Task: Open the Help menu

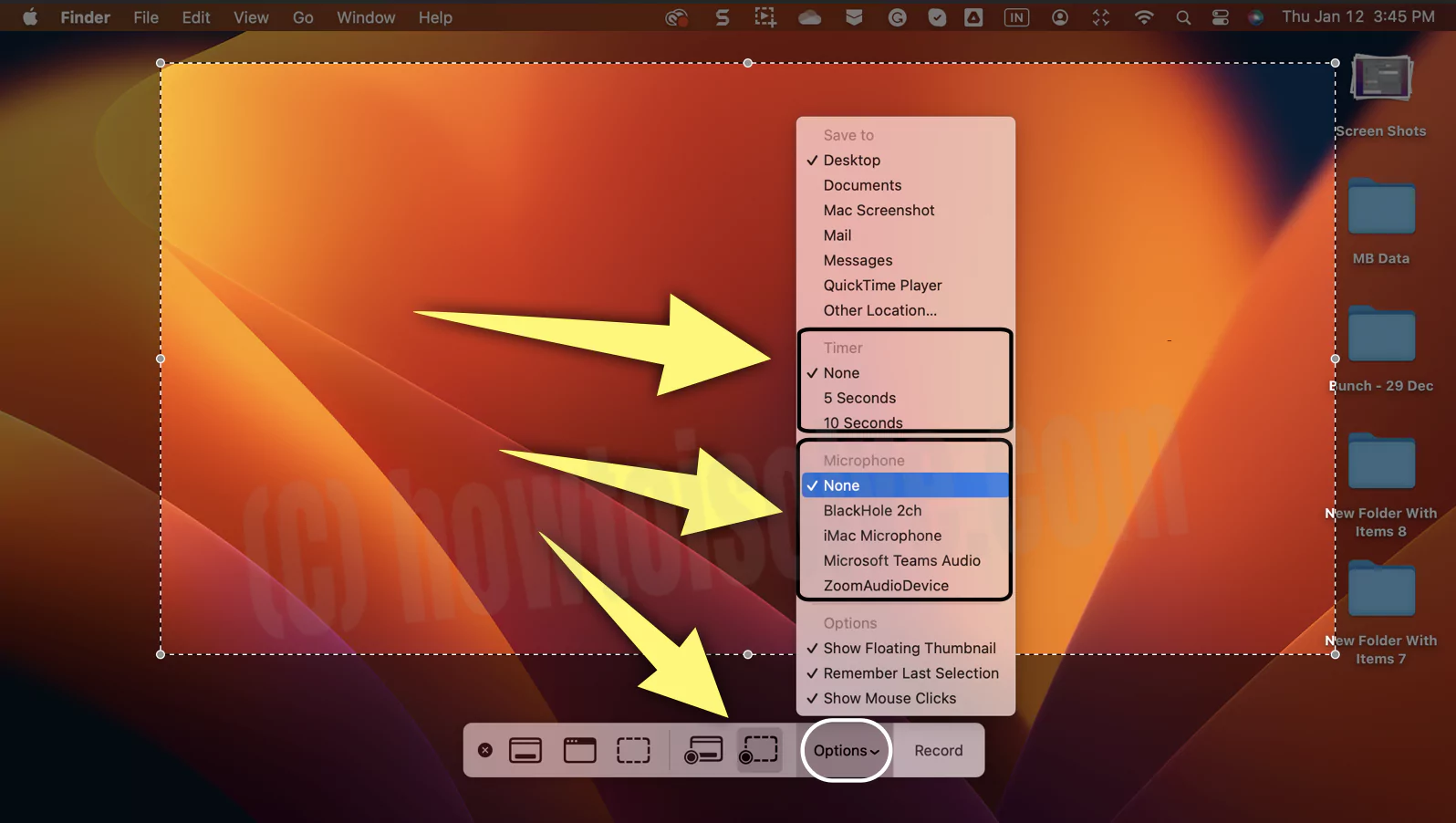Action: (435, 17)
